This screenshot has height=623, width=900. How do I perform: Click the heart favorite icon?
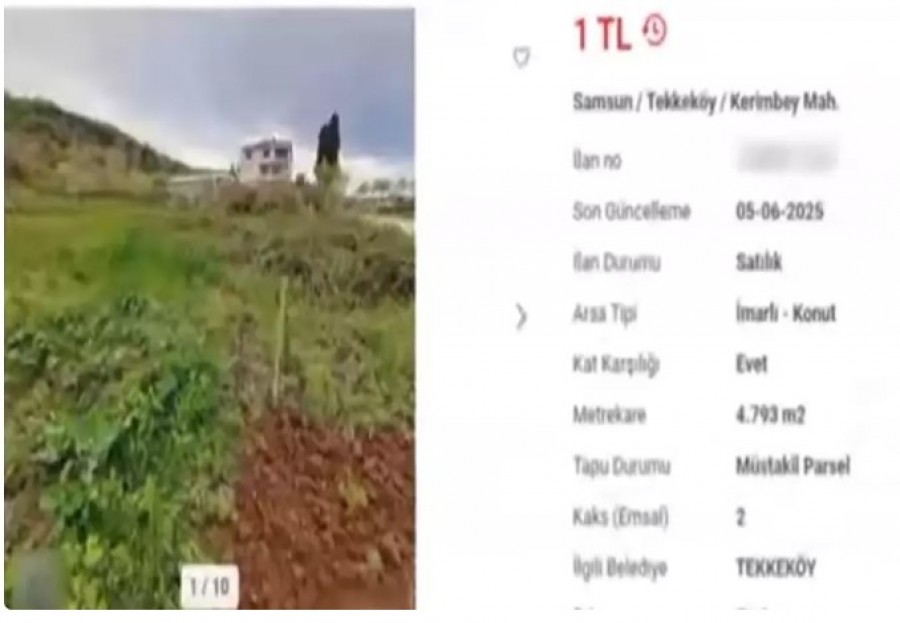521,57
